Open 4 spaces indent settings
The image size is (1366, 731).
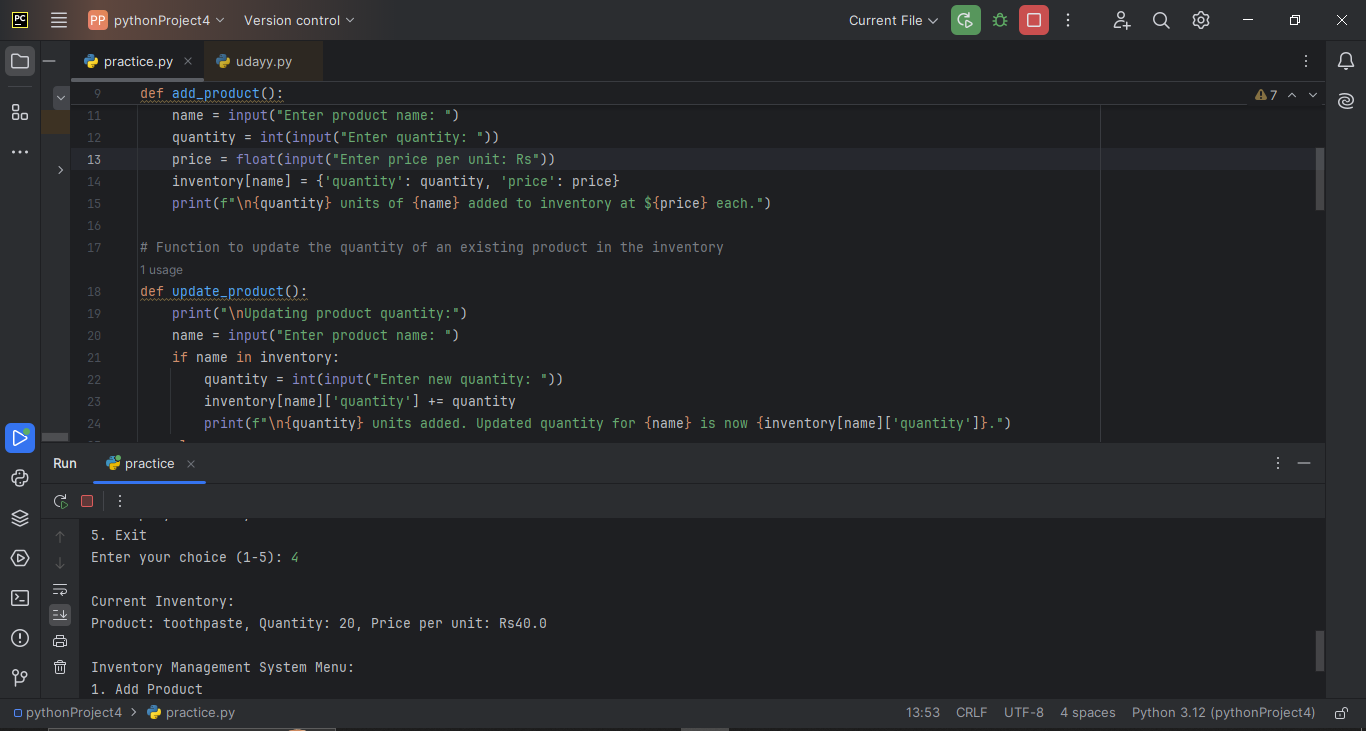pos(1088,713)
